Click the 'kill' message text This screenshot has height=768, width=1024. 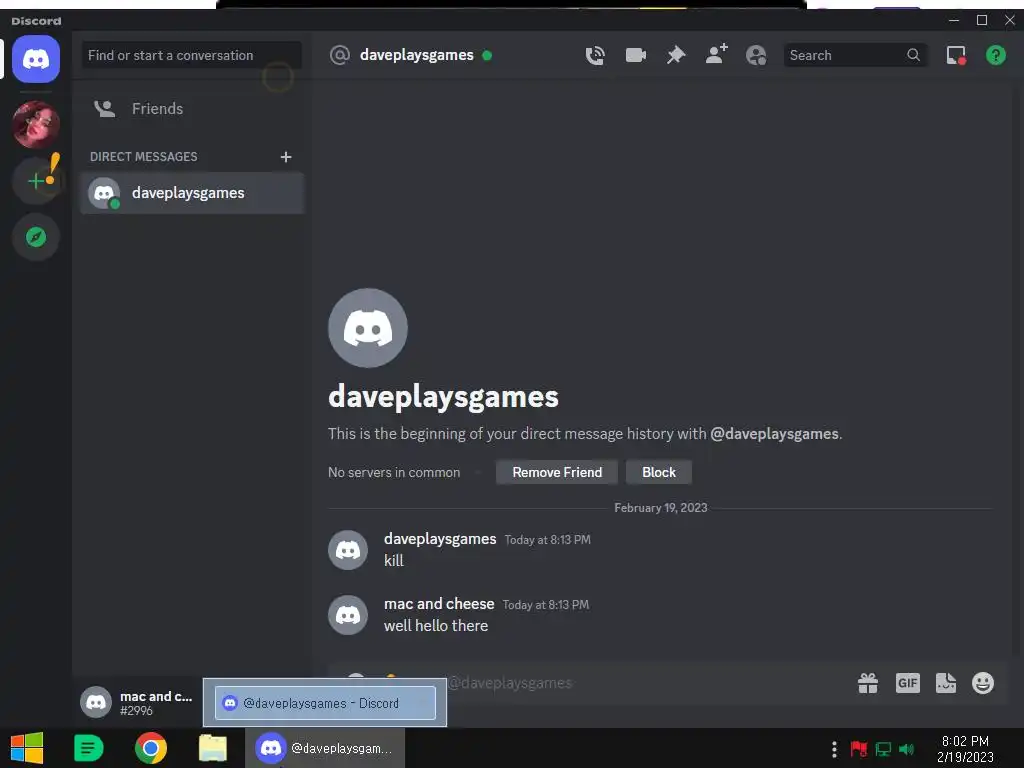(394, 560)
